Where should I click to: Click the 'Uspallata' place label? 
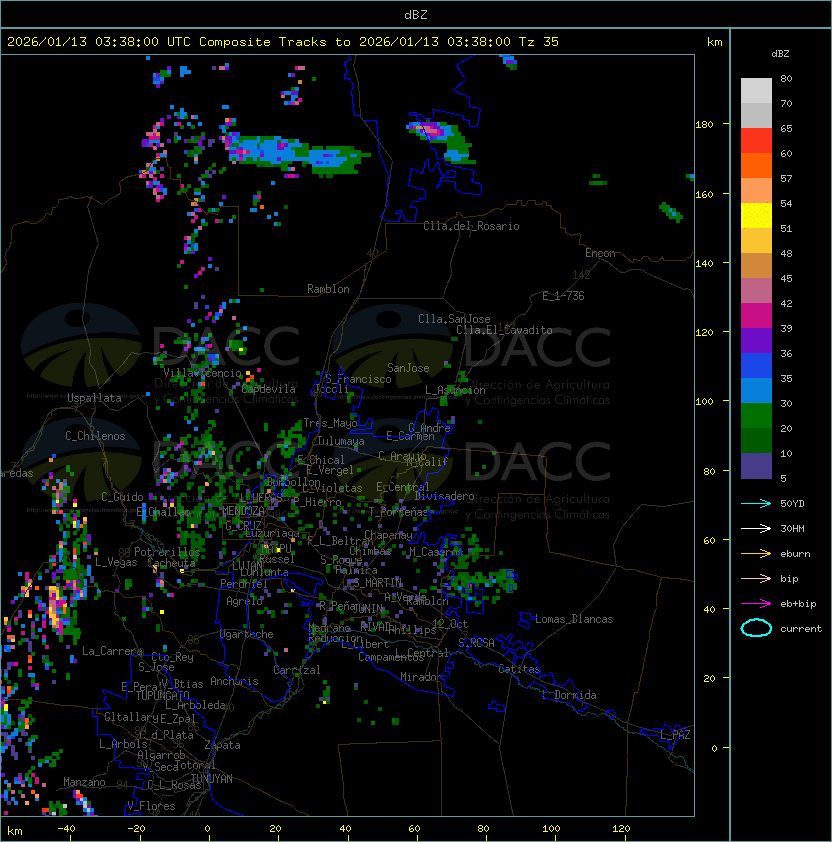tap(94, 398)
